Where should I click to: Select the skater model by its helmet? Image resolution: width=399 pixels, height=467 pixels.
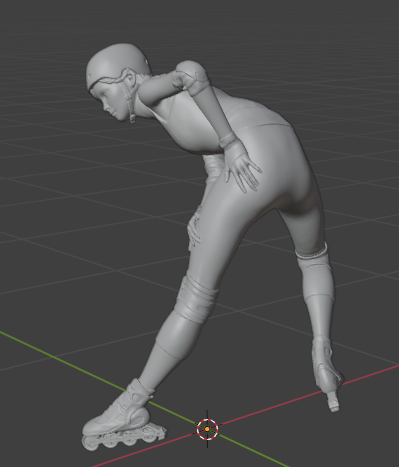(x=117, y=65)
